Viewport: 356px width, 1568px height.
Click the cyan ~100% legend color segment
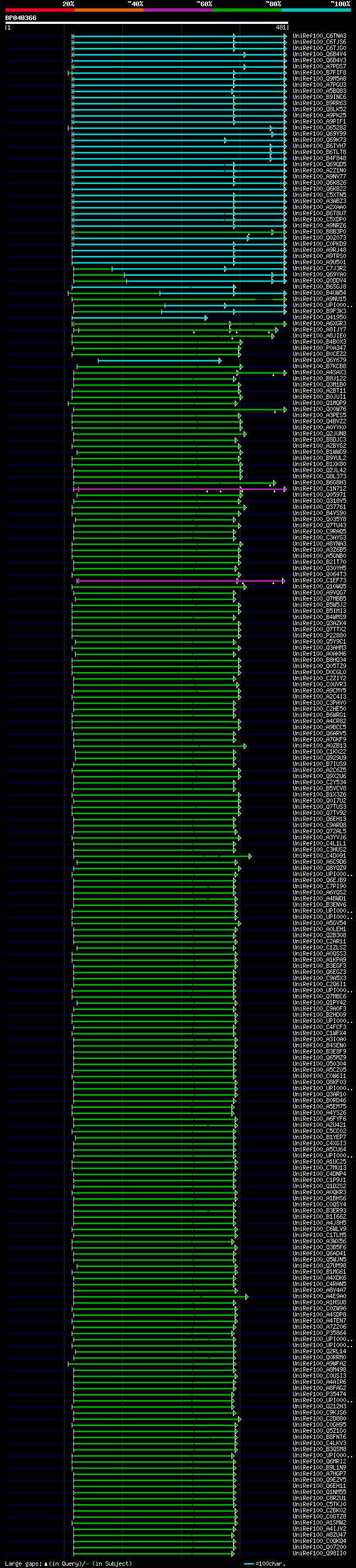316,10
